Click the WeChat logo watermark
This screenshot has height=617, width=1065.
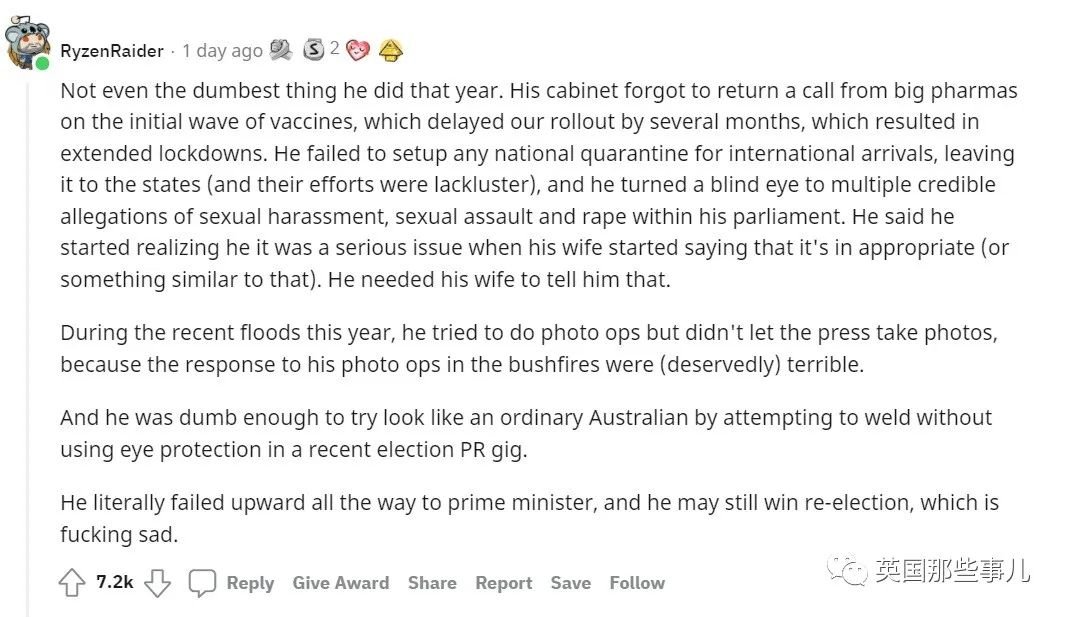(x=847, y=569)
